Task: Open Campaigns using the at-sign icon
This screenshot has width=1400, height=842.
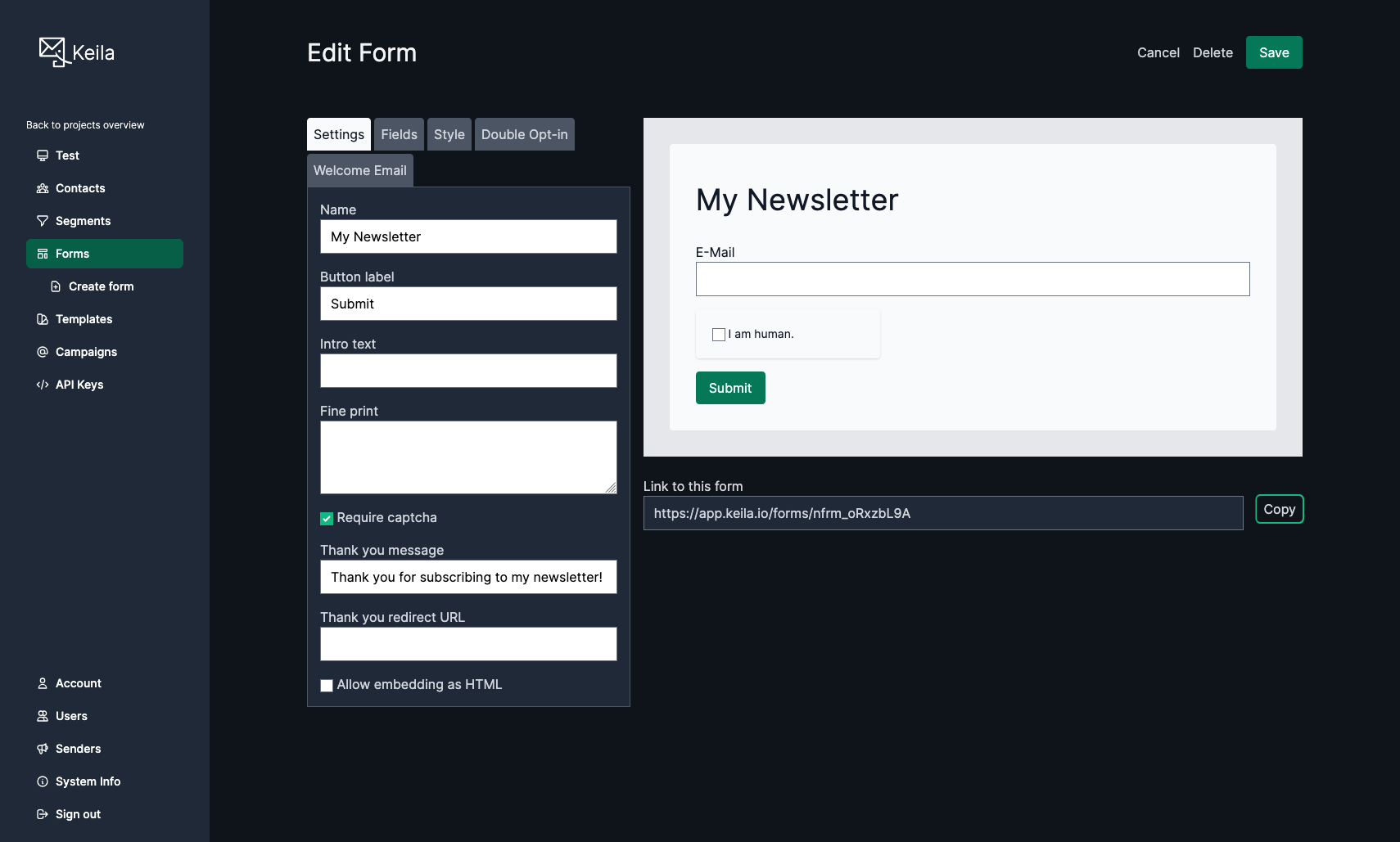Action: pyautogui.click(x=43, y=352)
